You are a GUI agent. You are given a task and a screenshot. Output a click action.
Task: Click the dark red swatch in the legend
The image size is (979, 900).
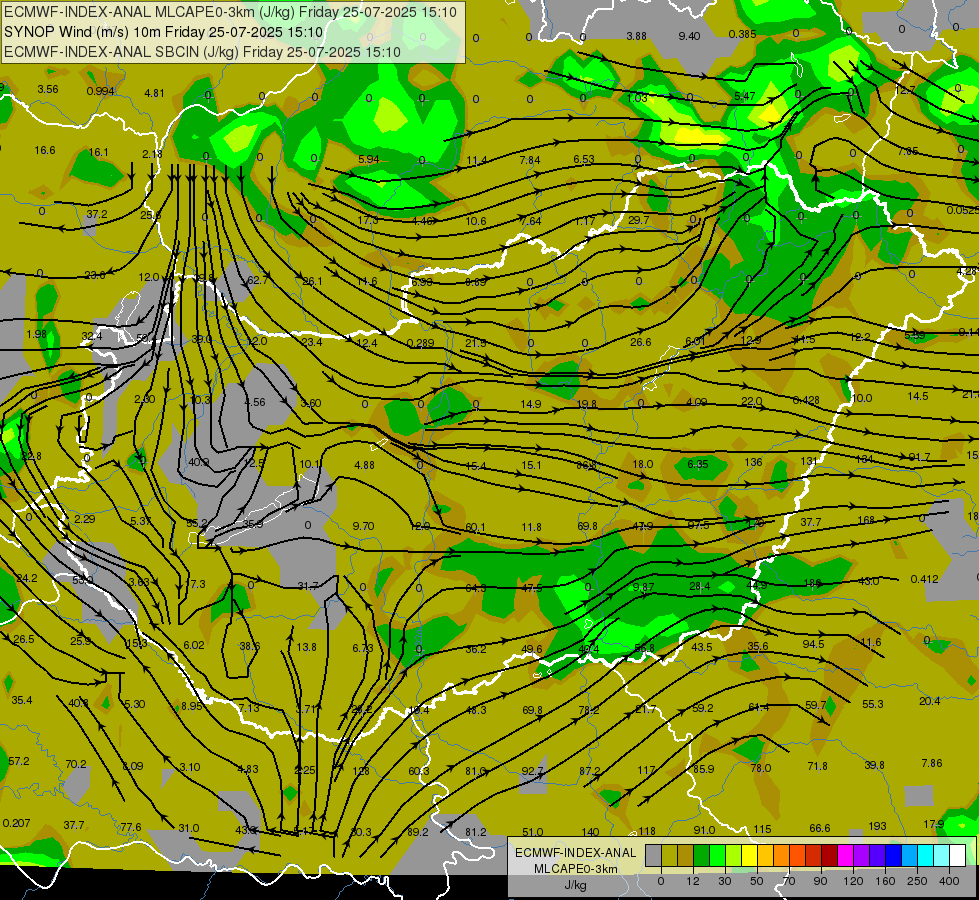click(x=829, y=856)
